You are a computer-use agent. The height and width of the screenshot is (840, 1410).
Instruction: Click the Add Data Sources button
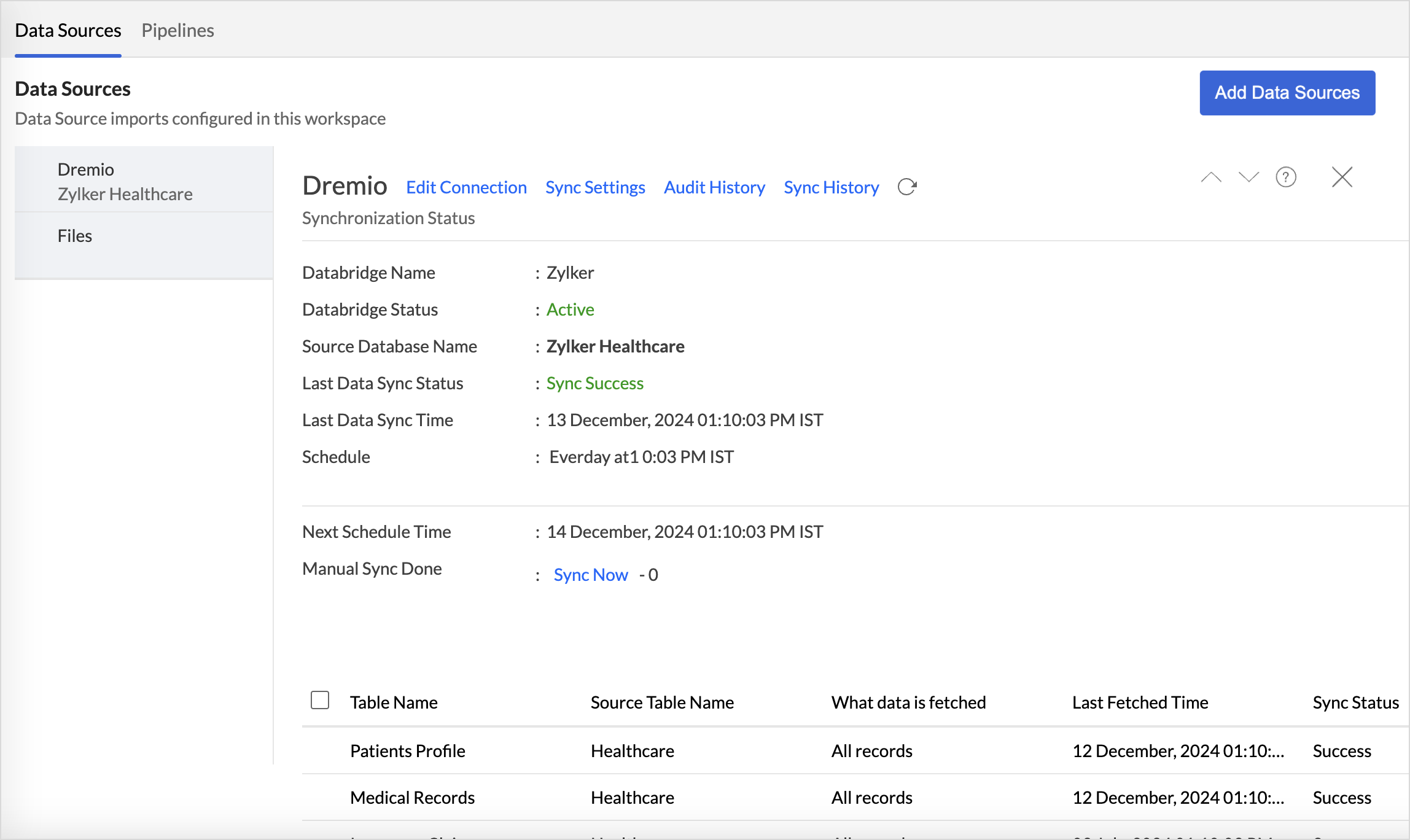pos(1287,93)
